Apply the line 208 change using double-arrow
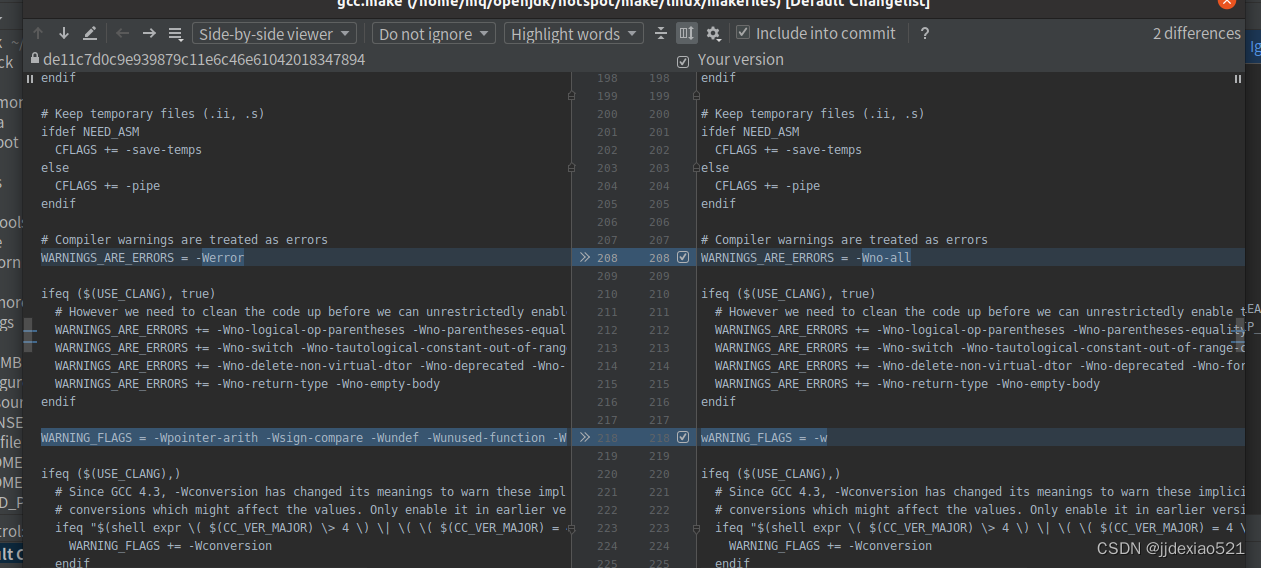 pyautogui.click(x=584, y=257)
